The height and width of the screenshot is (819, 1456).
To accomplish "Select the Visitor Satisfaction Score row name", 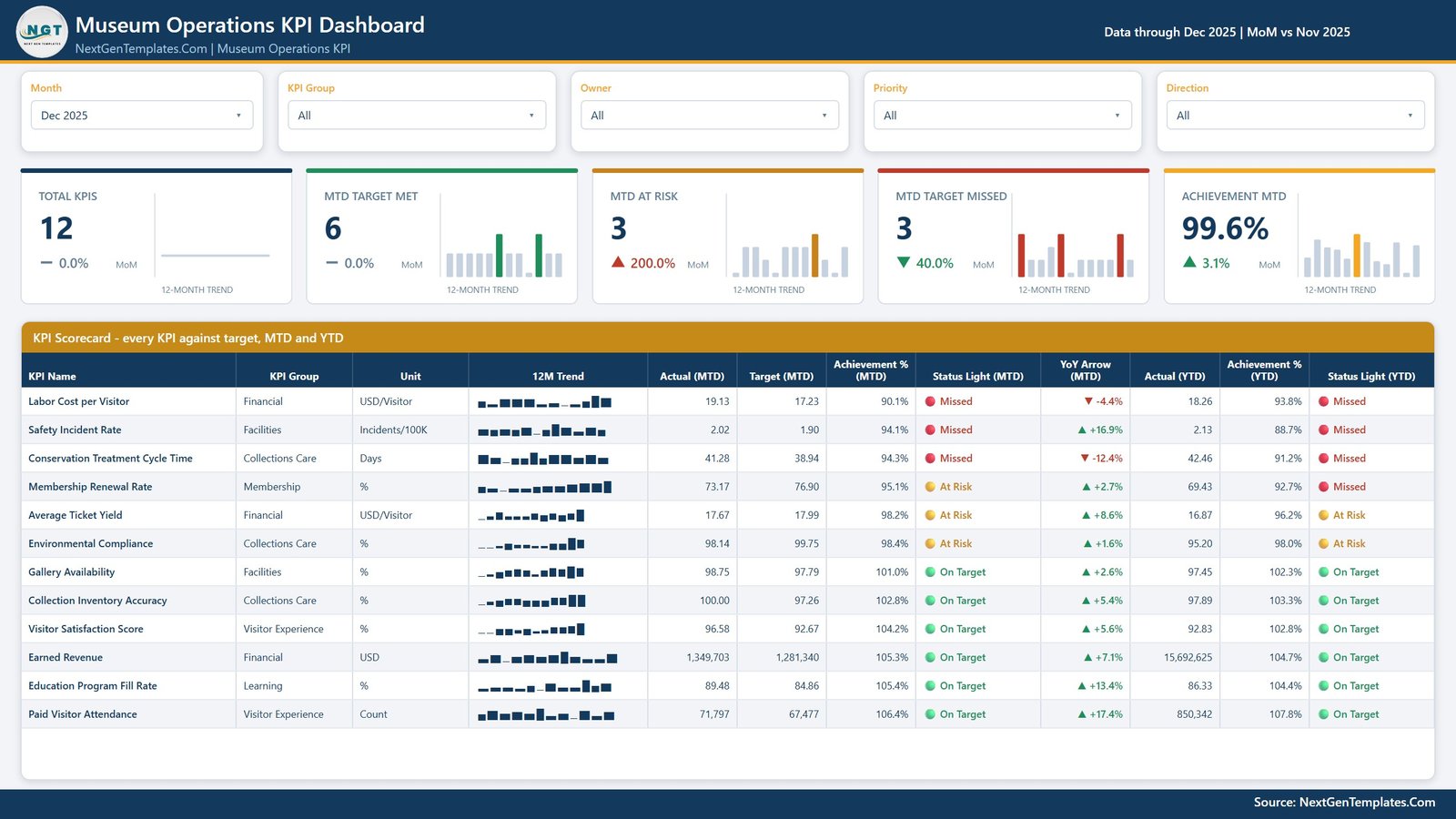I will (x=86, y=629).
